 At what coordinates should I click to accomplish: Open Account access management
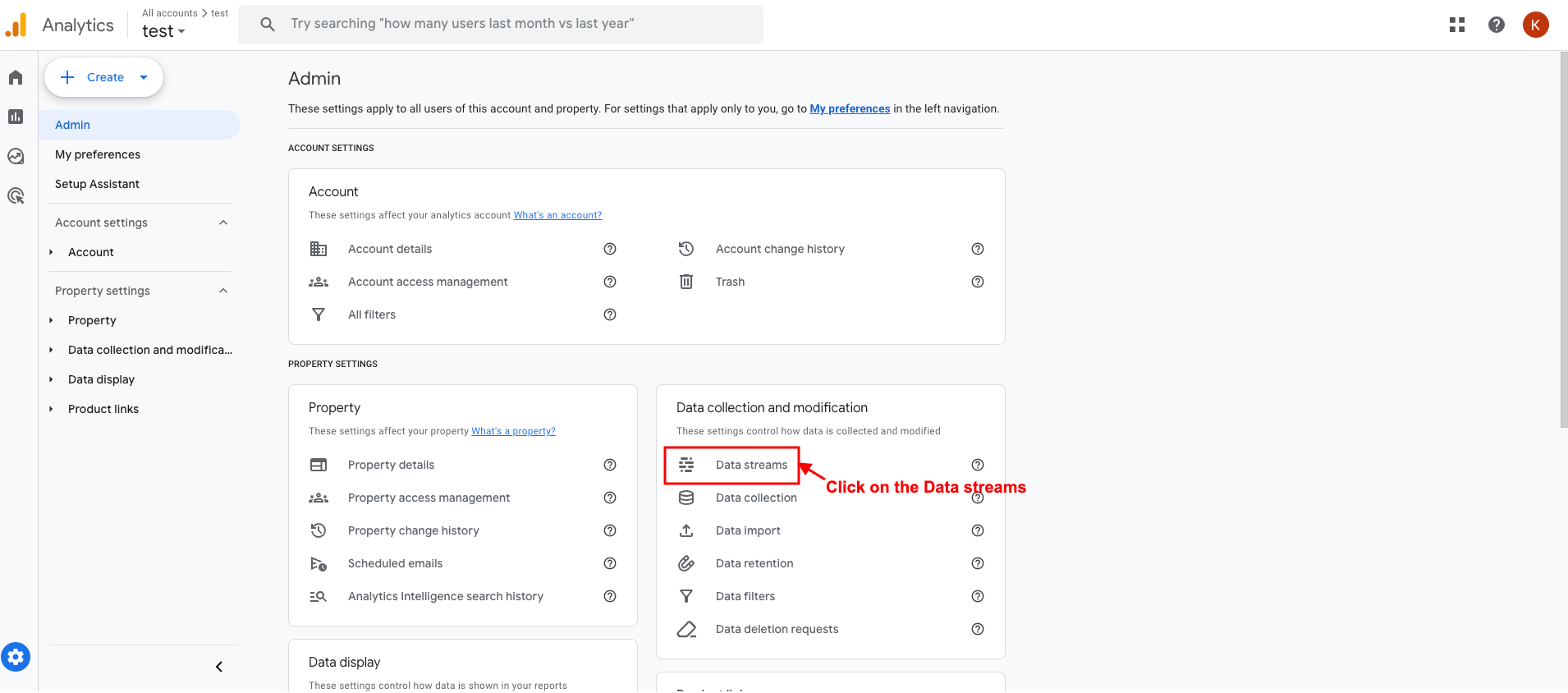428,282
